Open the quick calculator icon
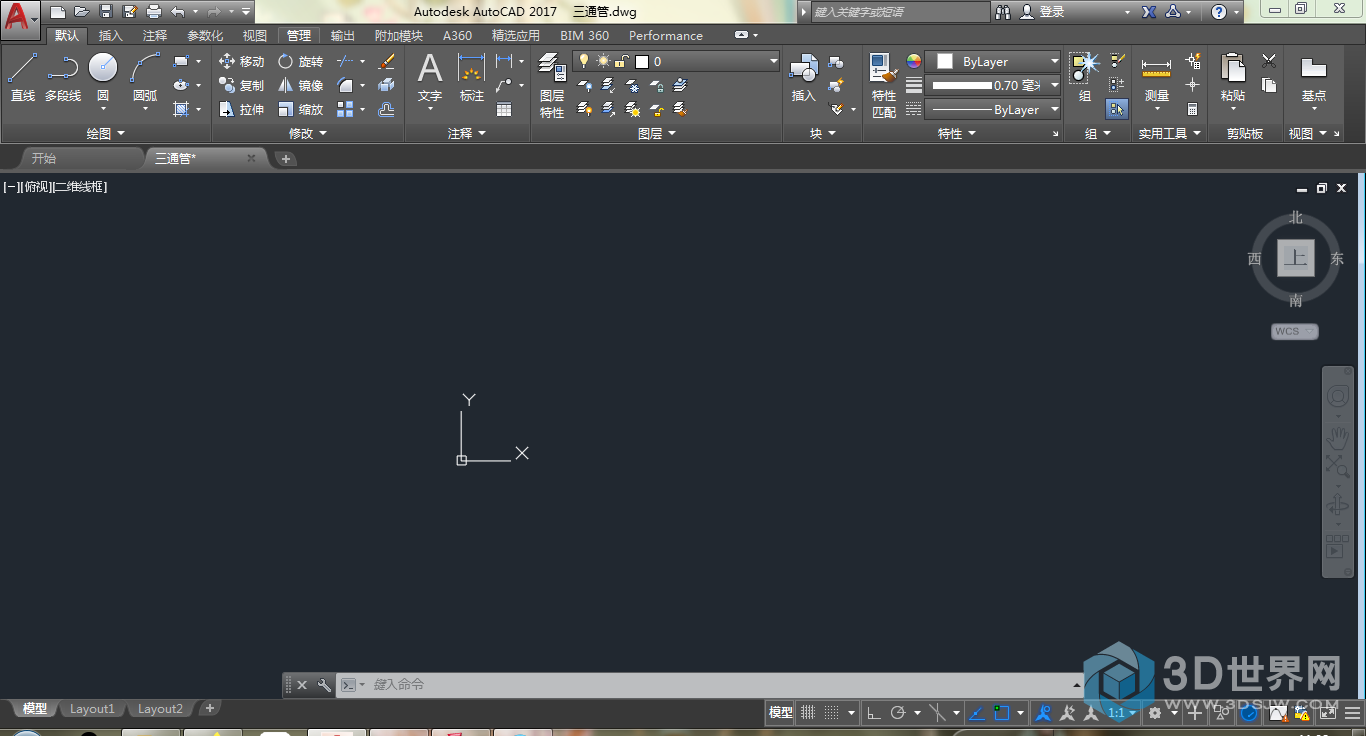The width and height of the screenshot is (1366, 736). tap(1193, 110)
